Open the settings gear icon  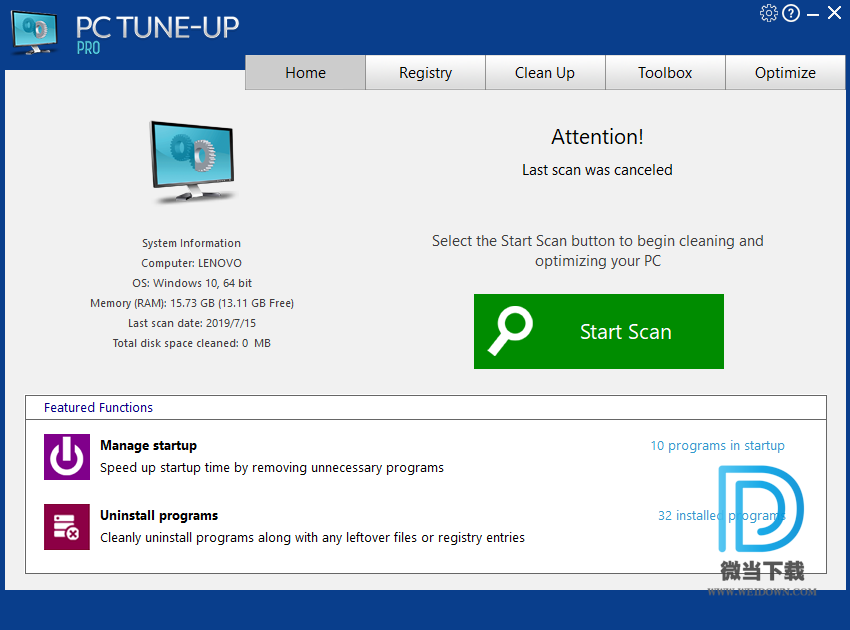[768, 13]
